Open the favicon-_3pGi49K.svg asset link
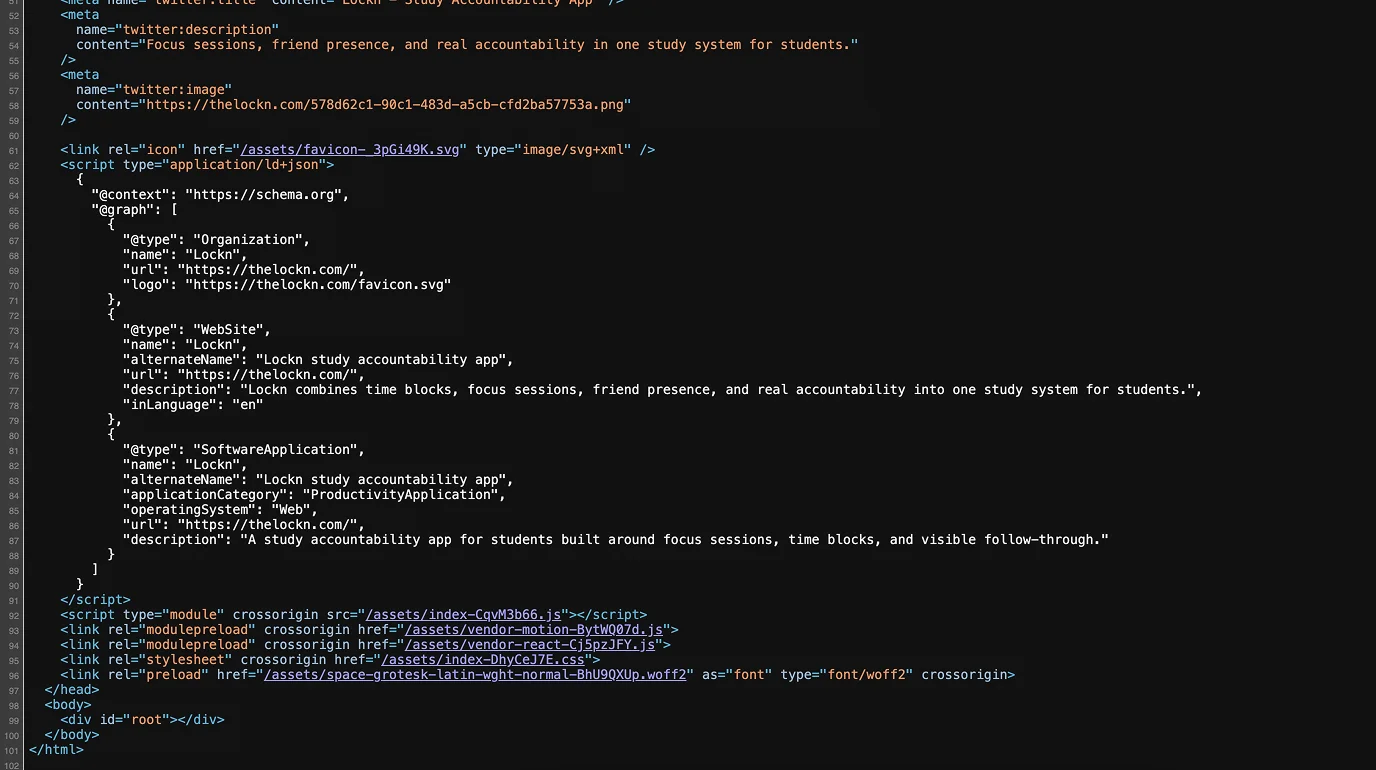Image resolution: width=1376 pixels, height=770 pixels. (350, 150)
